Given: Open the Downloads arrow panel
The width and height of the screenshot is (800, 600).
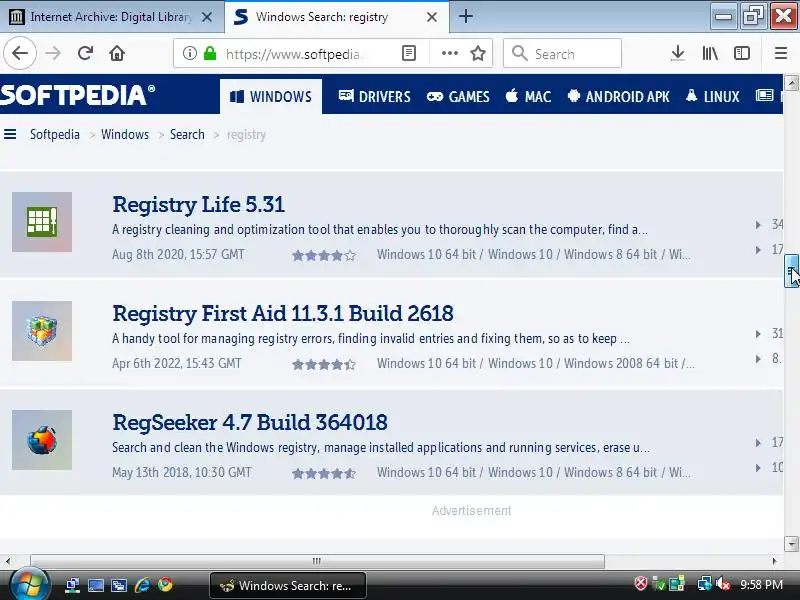Looking at the screenshot, I should pyautogui.click(x=678, y=53).
